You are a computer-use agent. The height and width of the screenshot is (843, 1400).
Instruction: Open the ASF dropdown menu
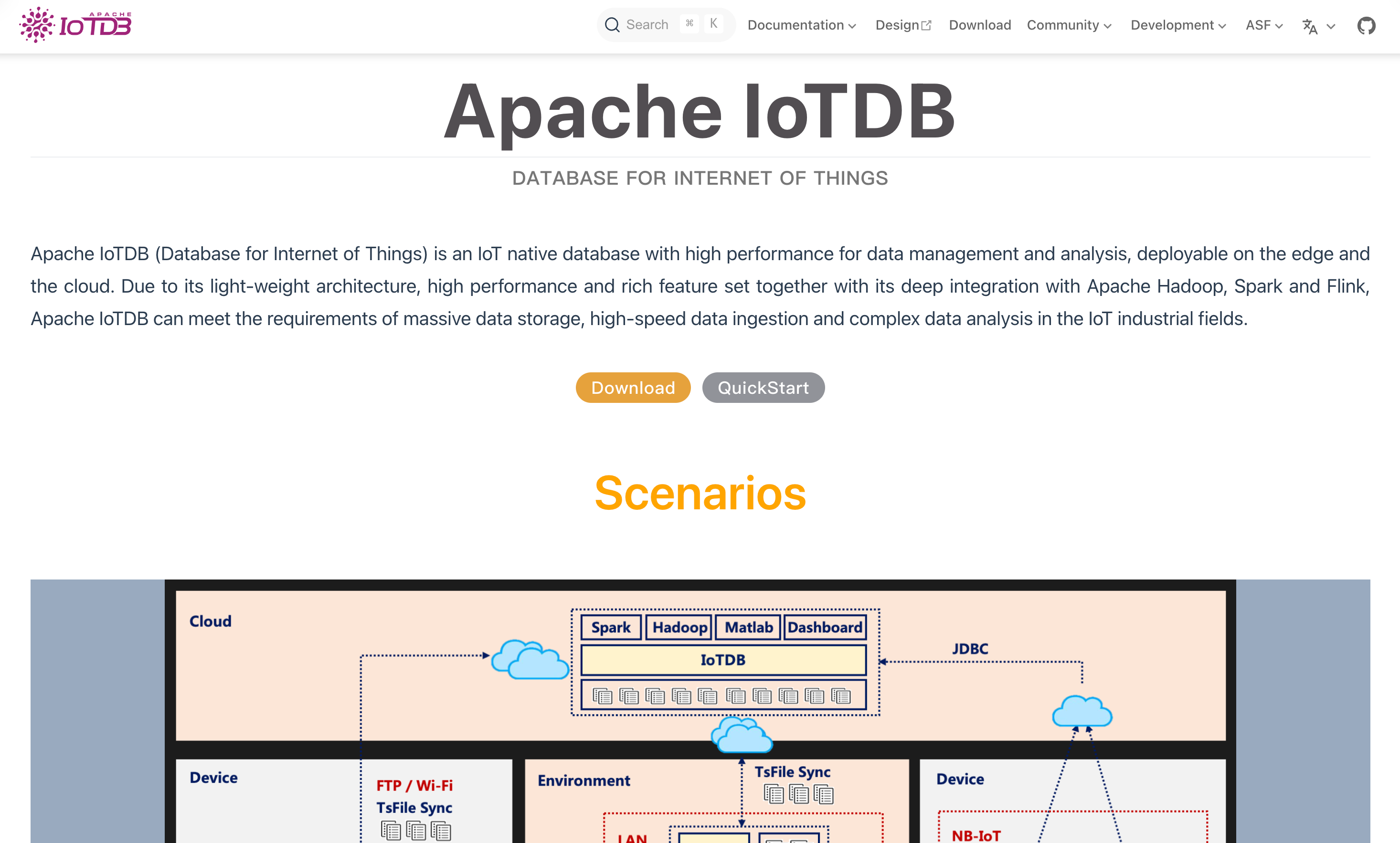[1263, 26]
